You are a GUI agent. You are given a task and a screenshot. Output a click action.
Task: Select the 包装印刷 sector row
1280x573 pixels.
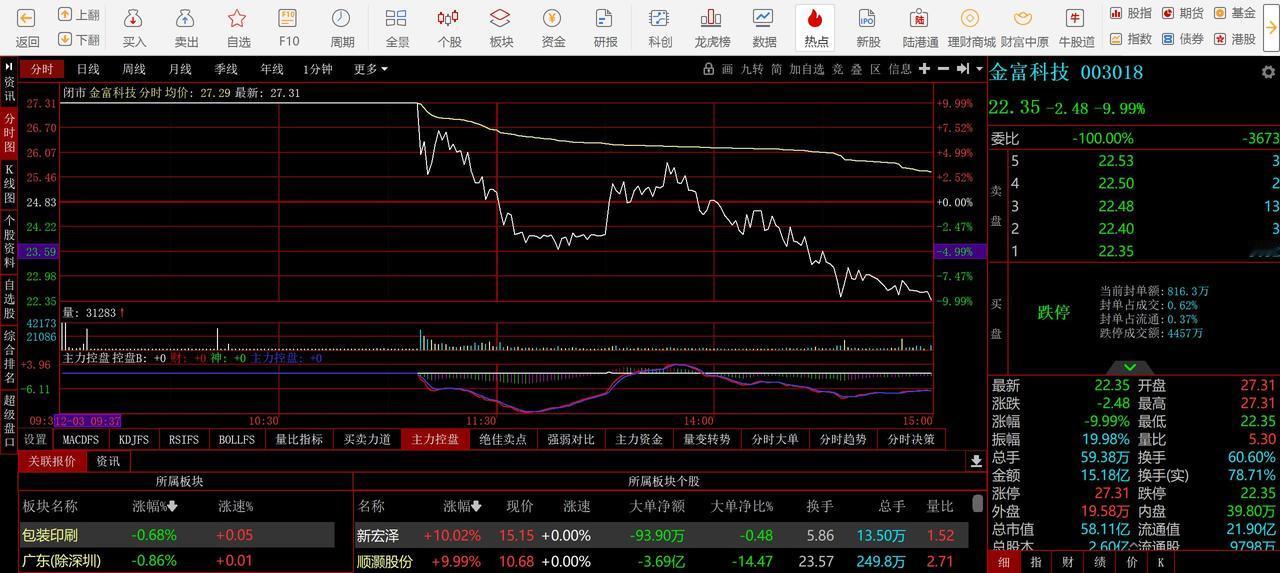pyautogui.click(x=176, y=535)
